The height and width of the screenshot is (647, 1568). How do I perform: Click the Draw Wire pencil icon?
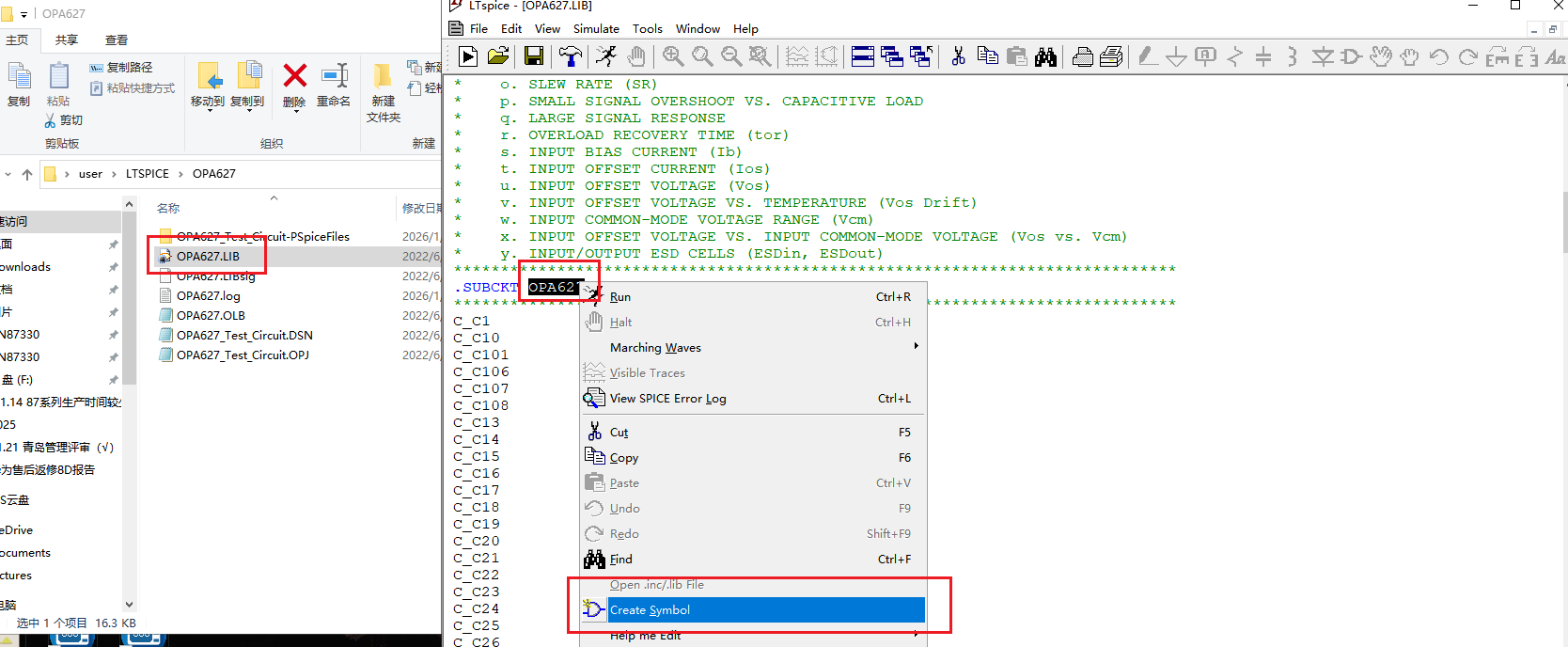pos(1147,56)
